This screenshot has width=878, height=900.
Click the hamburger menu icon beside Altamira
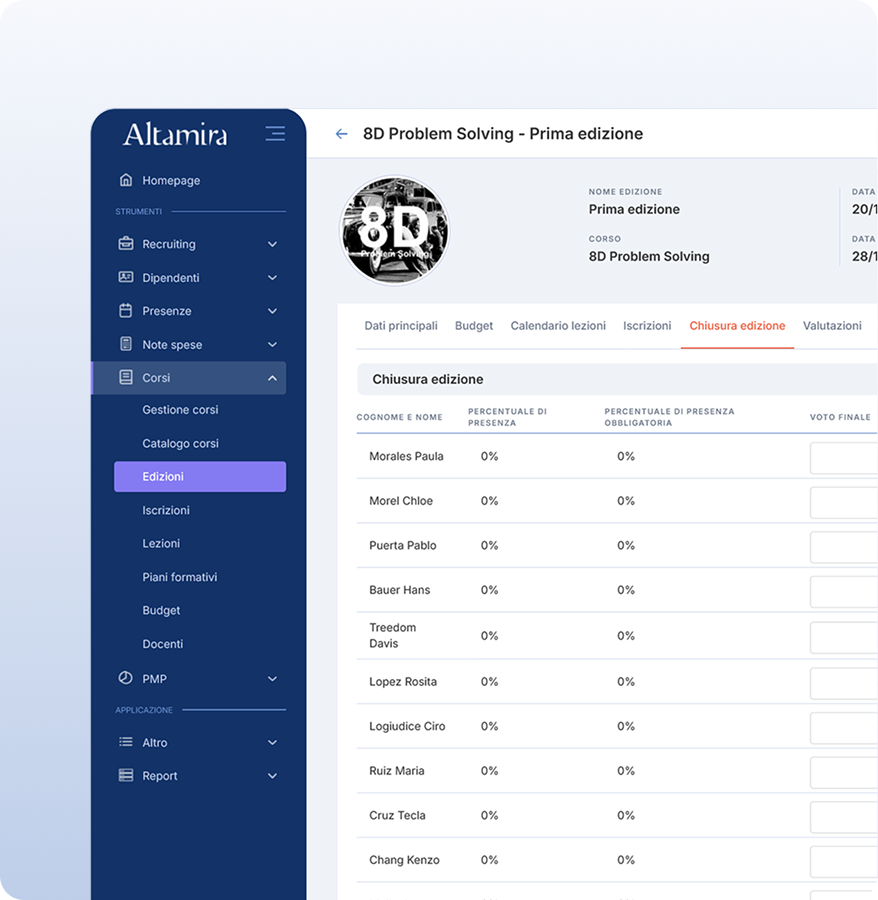(275, 134)
